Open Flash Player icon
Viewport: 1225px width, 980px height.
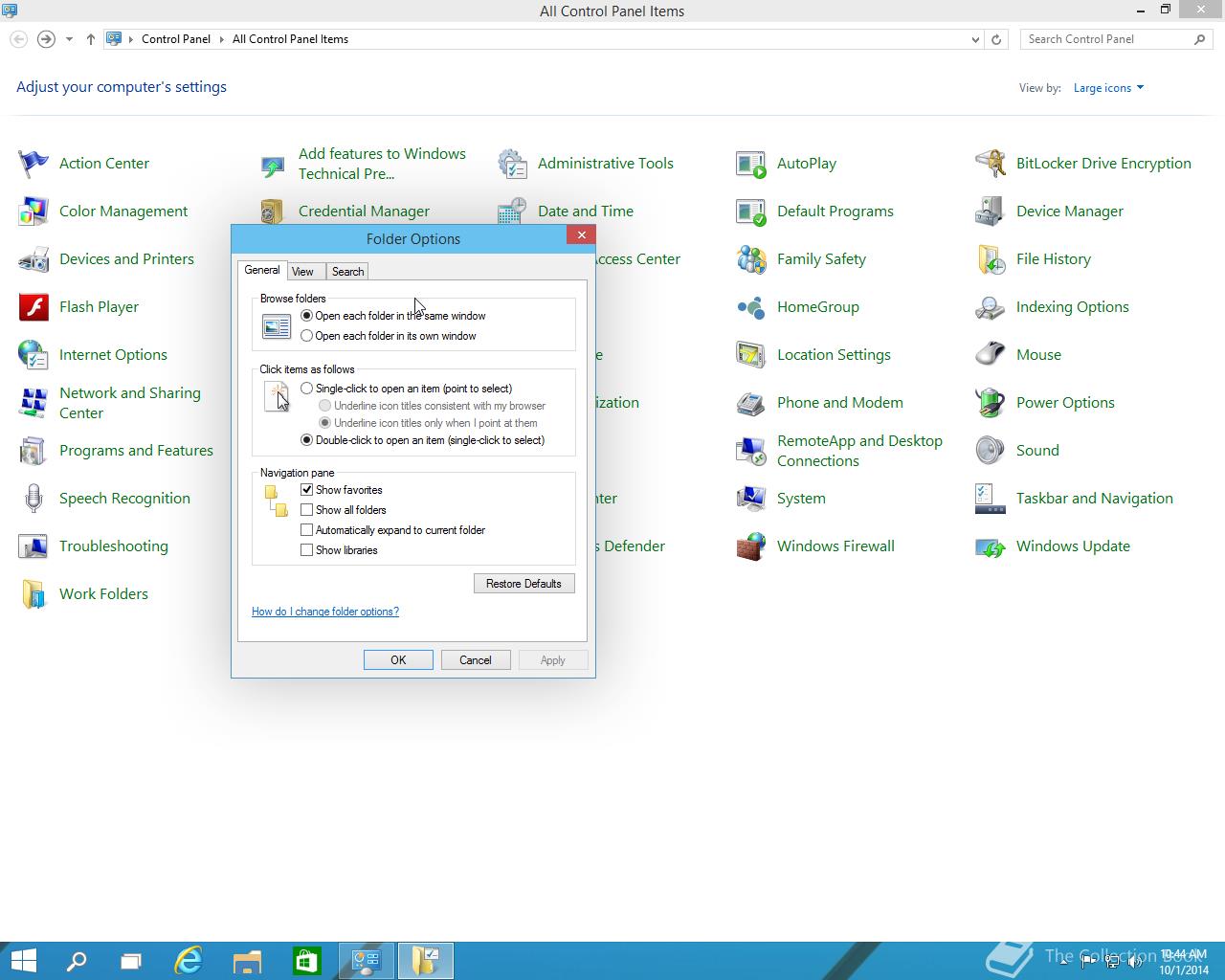tap(33, 307)
